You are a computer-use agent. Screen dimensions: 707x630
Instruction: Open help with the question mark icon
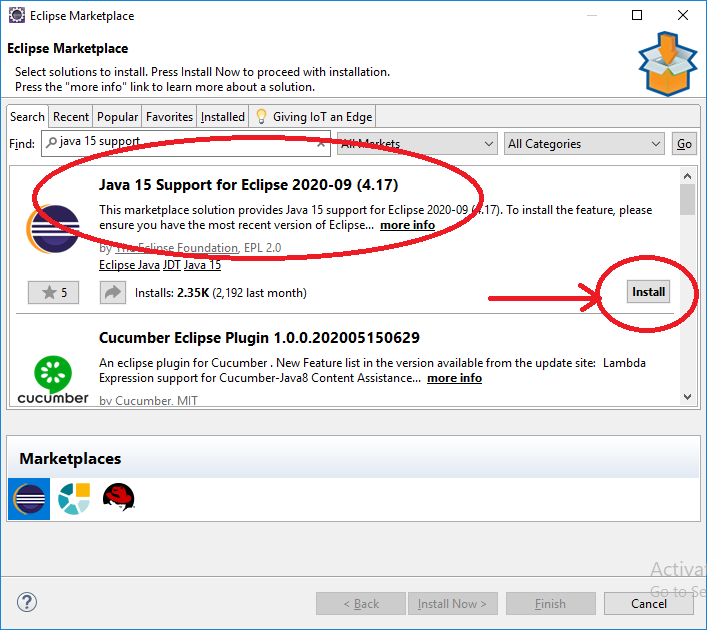(27, 602)
